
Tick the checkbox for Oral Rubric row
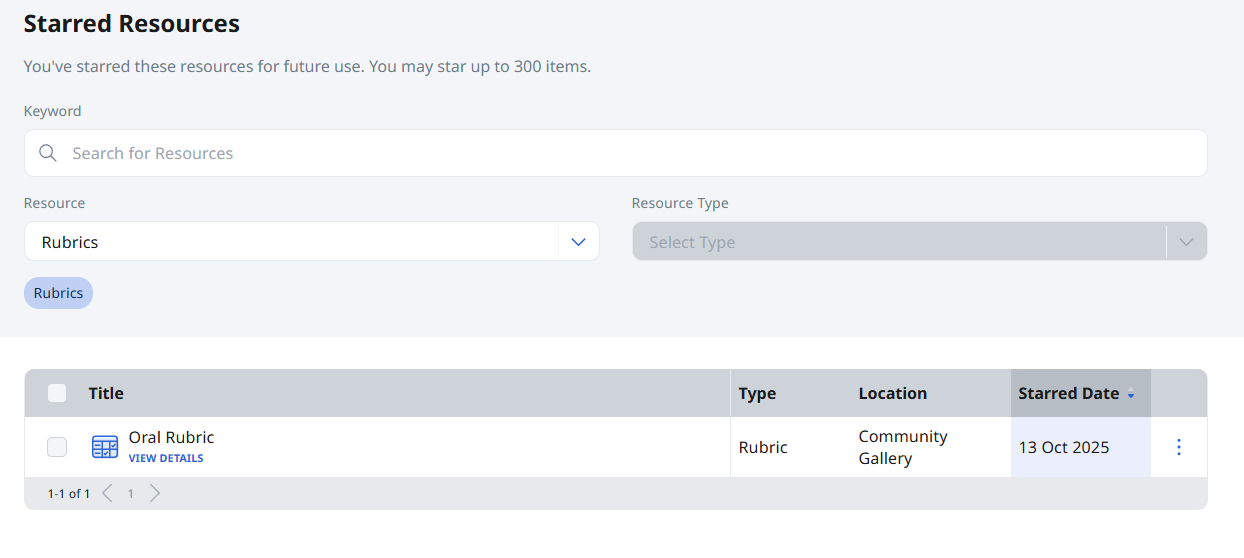tap(57, 447)
